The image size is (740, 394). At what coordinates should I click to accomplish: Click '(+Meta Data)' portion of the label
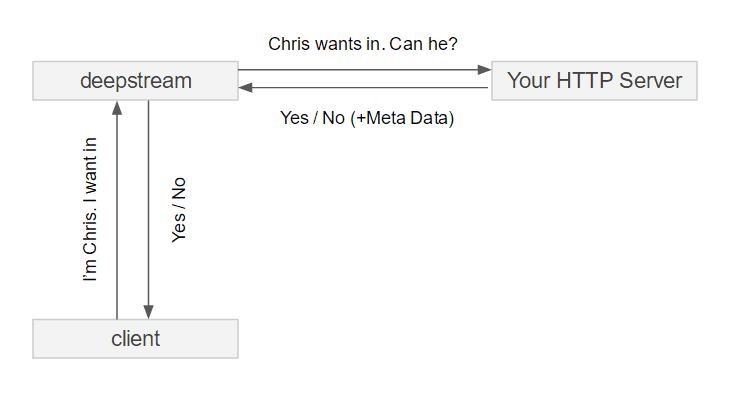[x=403, y=118]
